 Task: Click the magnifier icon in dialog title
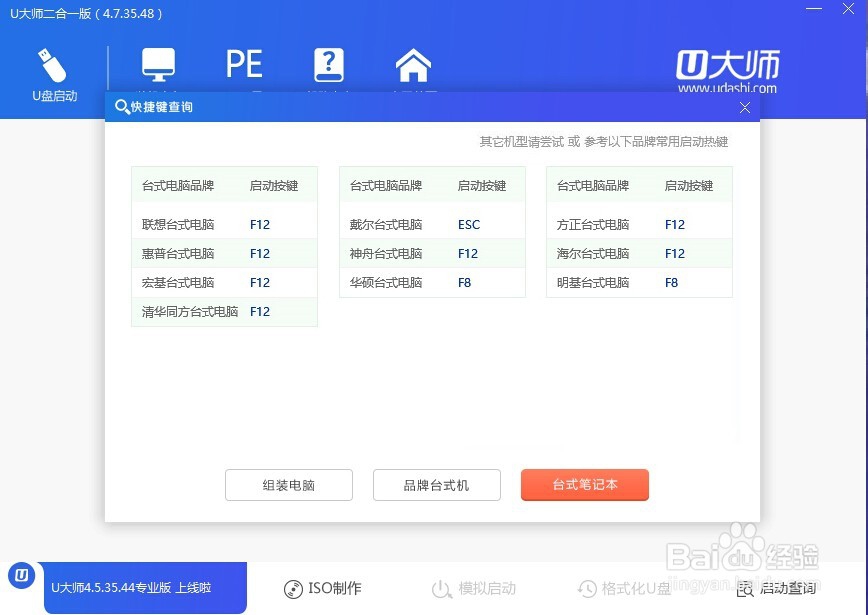[121, 106]
